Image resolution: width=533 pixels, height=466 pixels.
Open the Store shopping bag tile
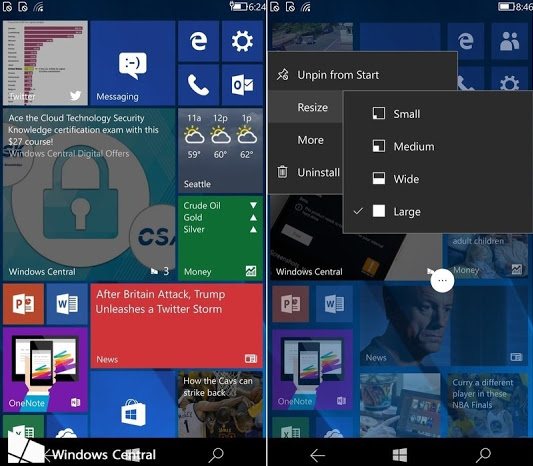[x=133, y=404]
